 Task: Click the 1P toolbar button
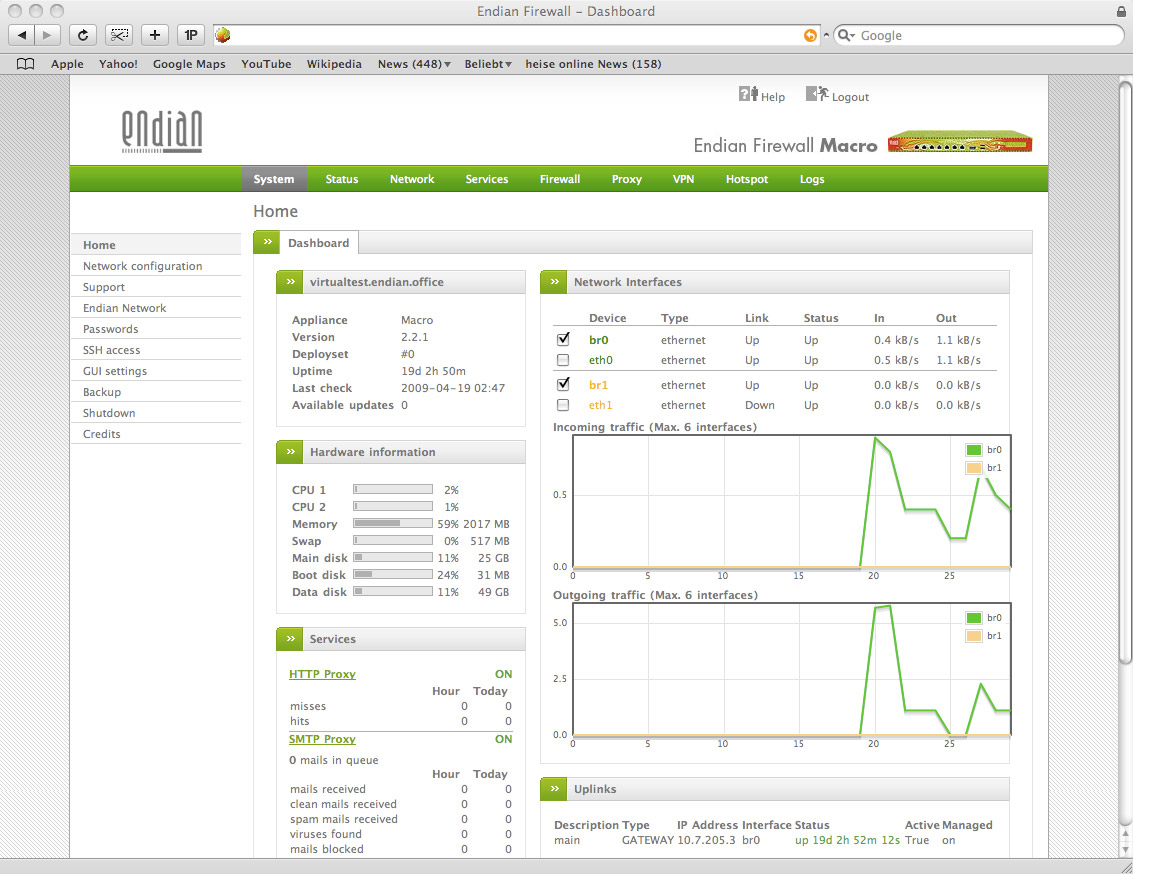click(x=191, y=35)
